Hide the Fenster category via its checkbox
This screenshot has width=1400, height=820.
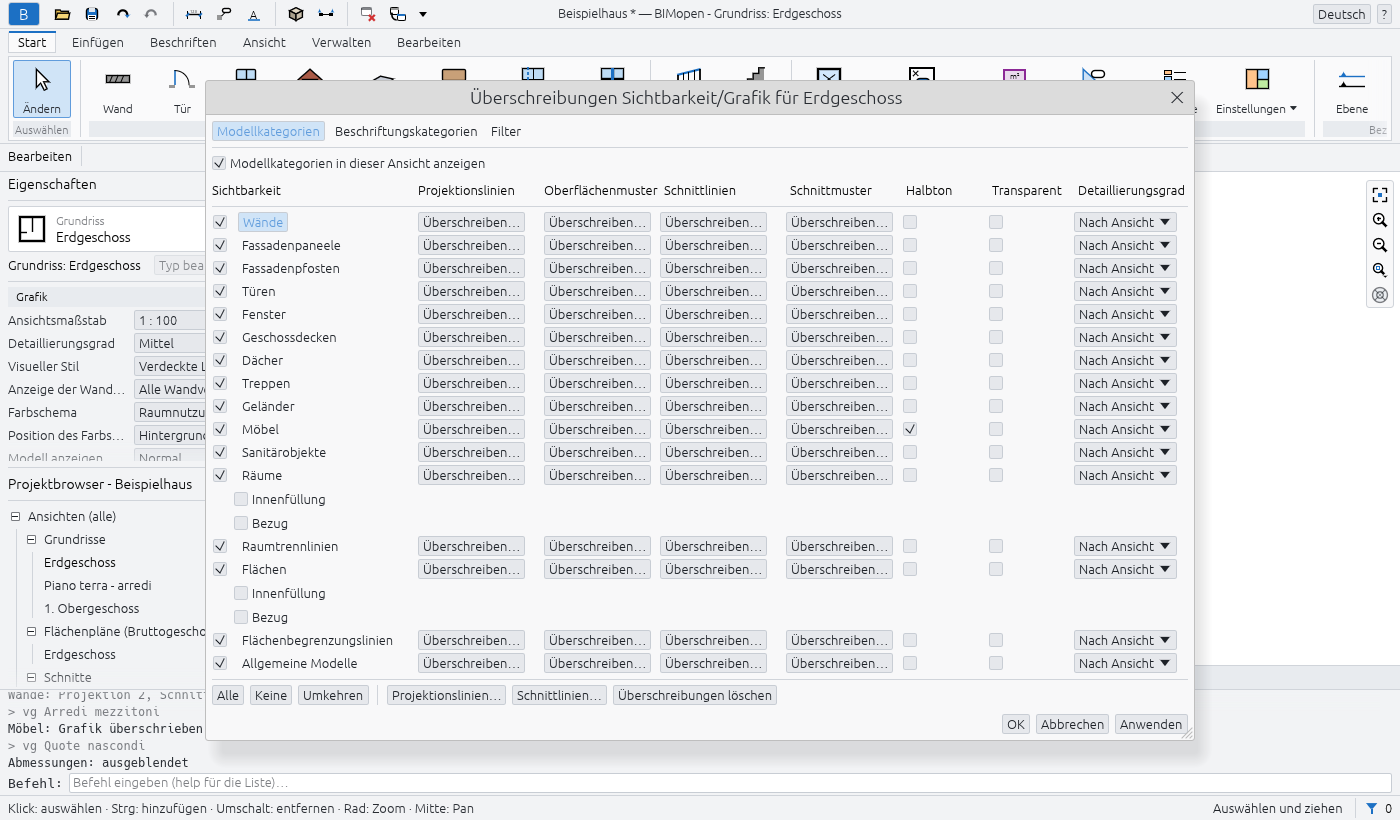(220, 314)
